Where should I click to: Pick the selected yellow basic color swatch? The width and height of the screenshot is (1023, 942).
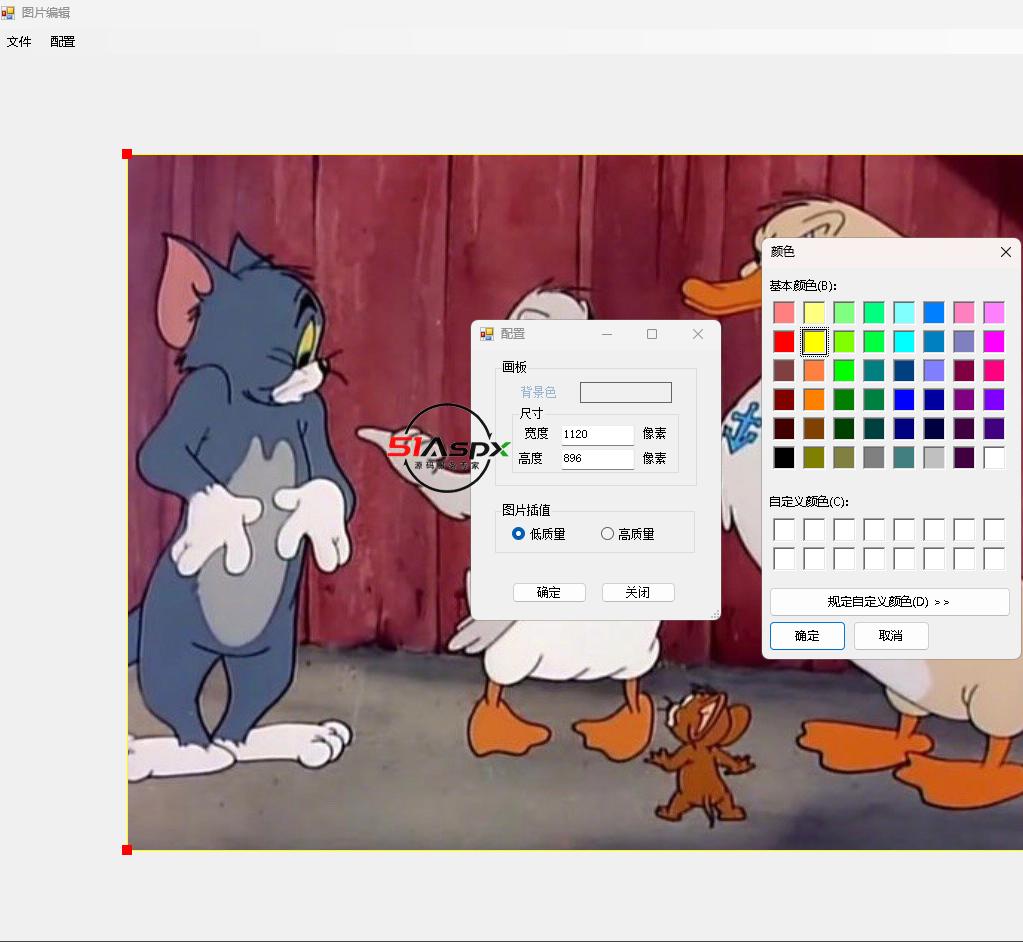814,341
